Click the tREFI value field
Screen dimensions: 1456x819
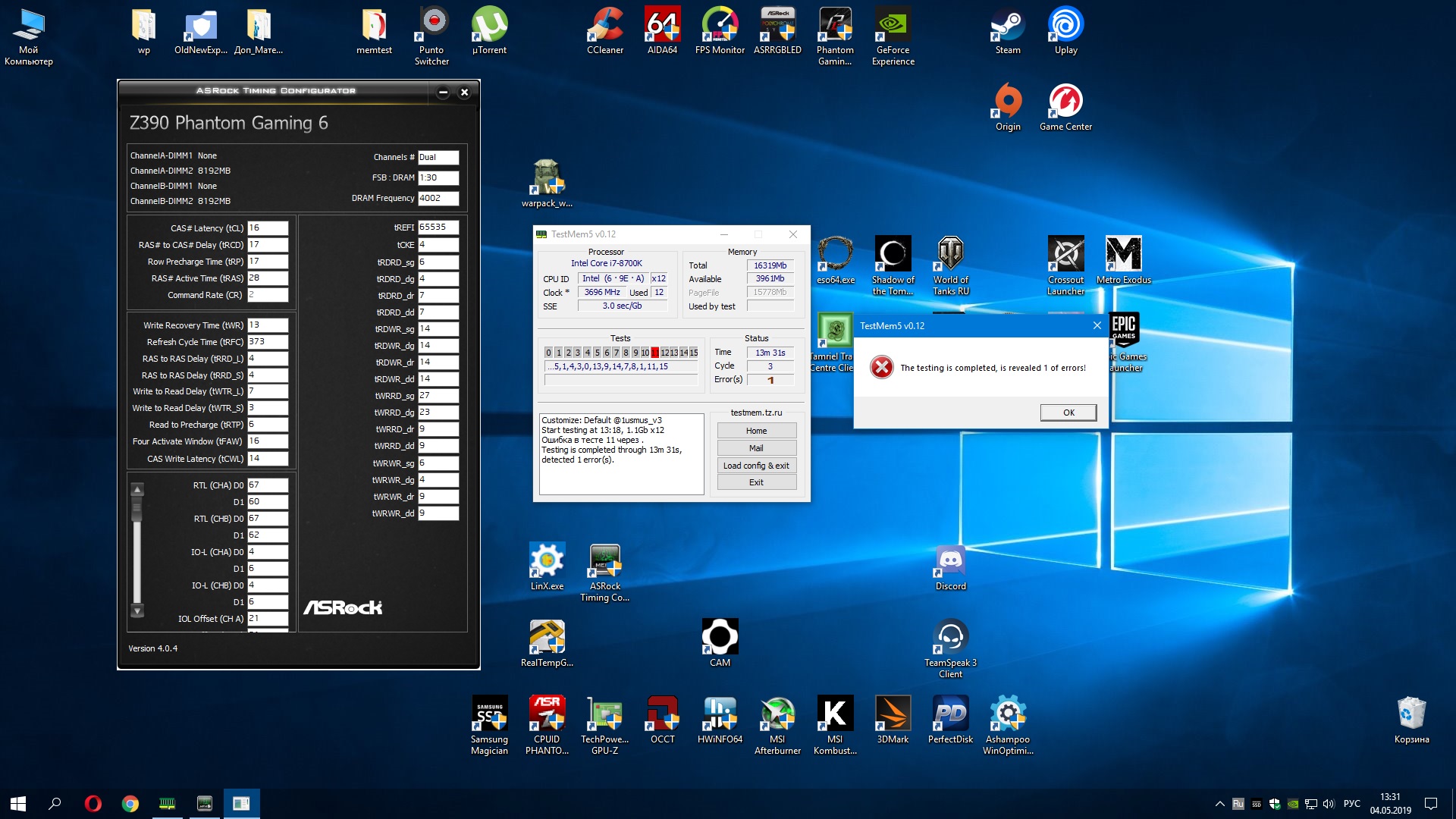438,227
